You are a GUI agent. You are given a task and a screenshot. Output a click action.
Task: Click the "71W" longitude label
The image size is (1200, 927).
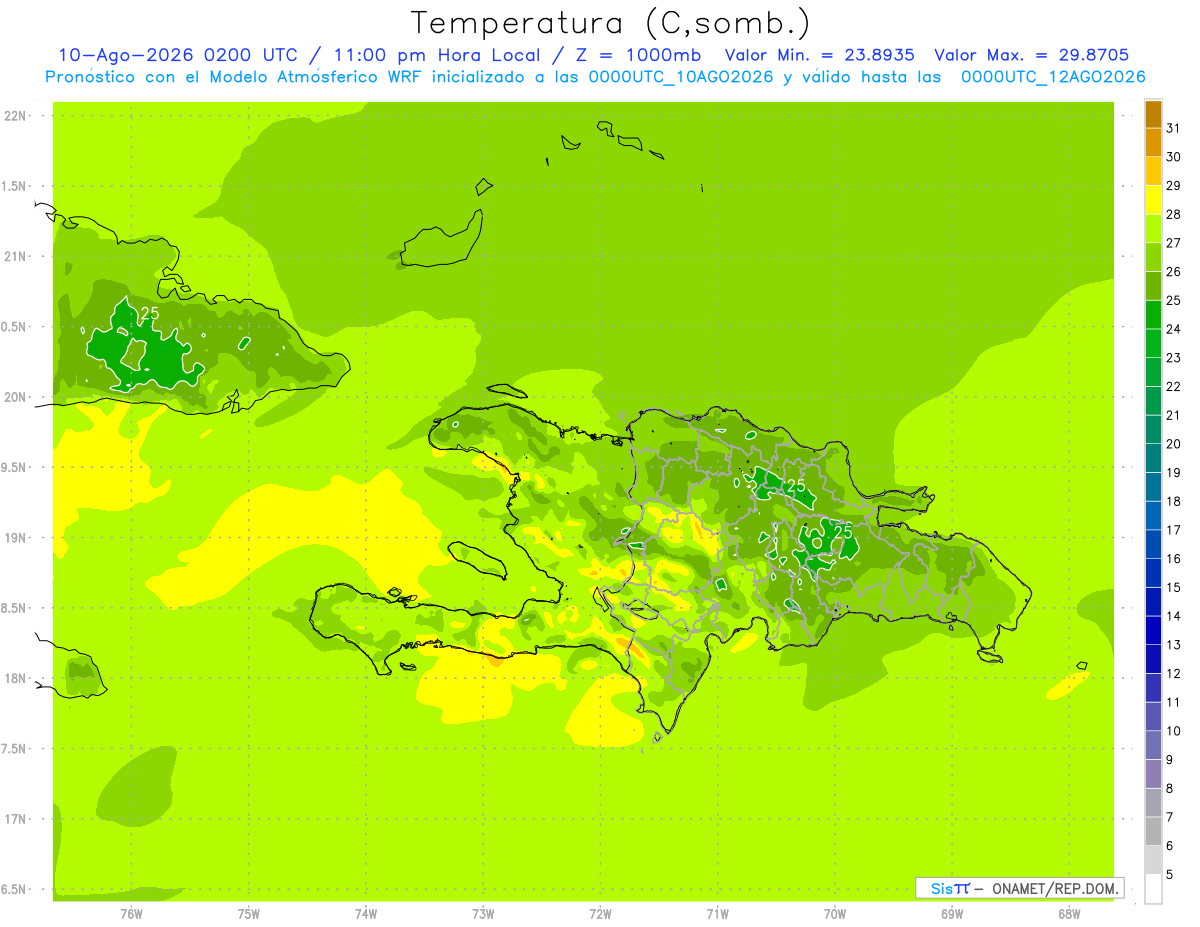point(717,914)
